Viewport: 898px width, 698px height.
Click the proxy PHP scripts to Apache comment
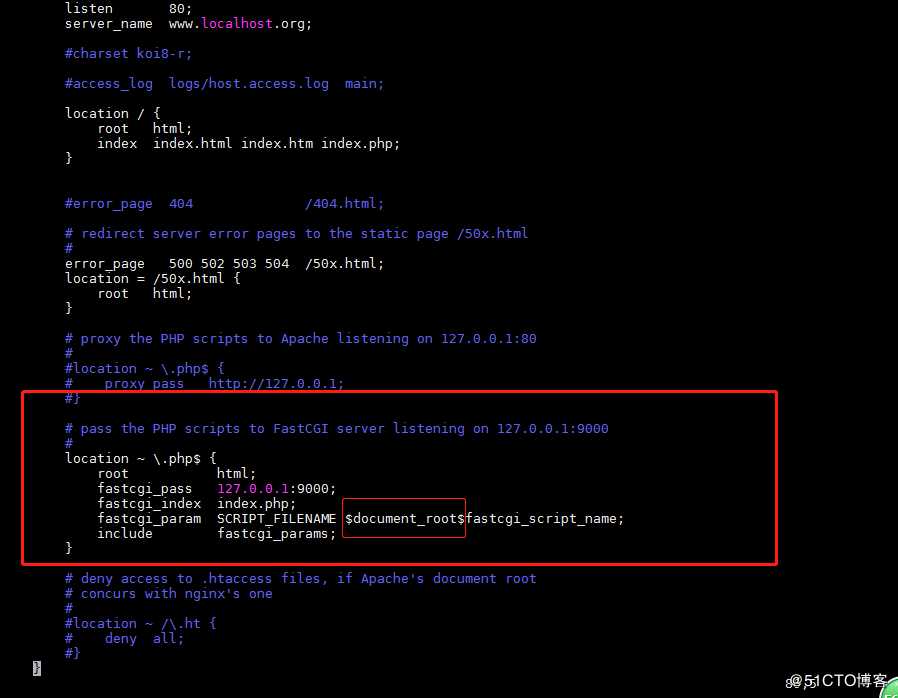(x=300, y=339)
